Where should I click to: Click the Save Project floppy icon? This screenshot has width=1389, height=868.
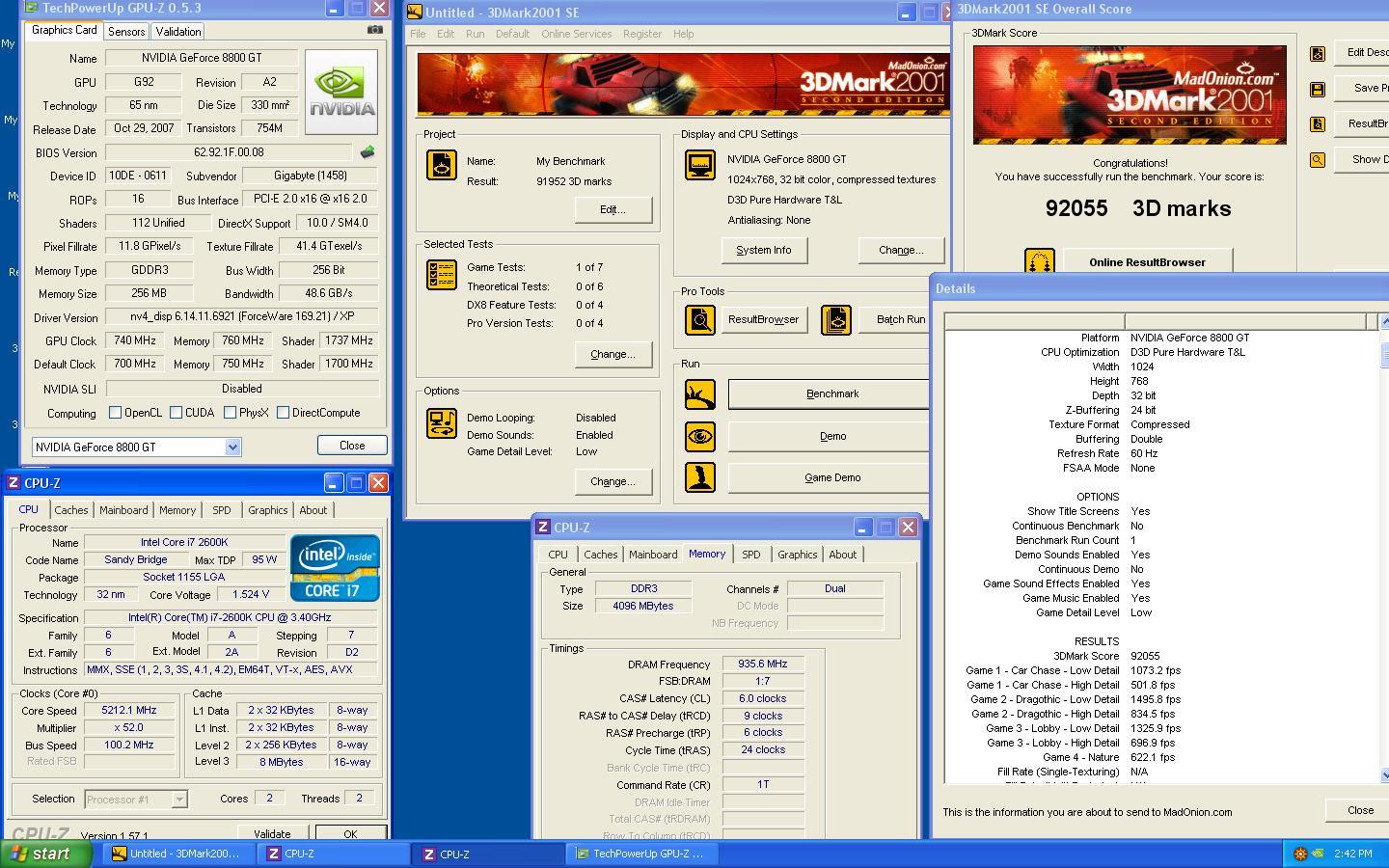[1318, 89]
